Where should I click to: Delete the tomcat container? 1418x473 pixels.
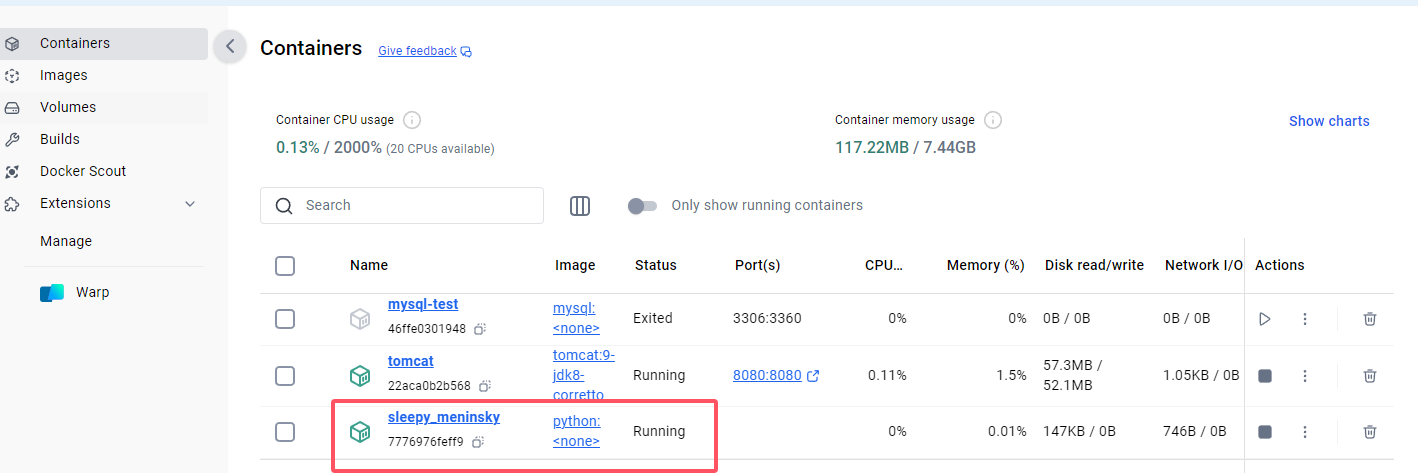[x=1370, y=376]
